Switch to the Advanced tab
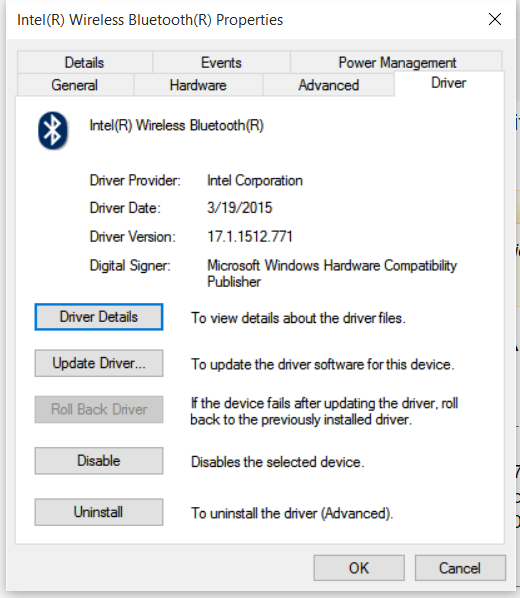This screenshot has height=598, width=520. click(x=328, y=85)
